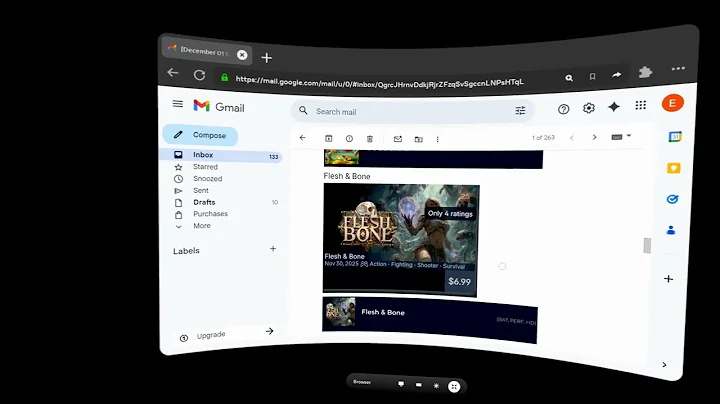Open the VR dock chat icon
The width and height of the screenshot is (720, 404).
(401, 384)
